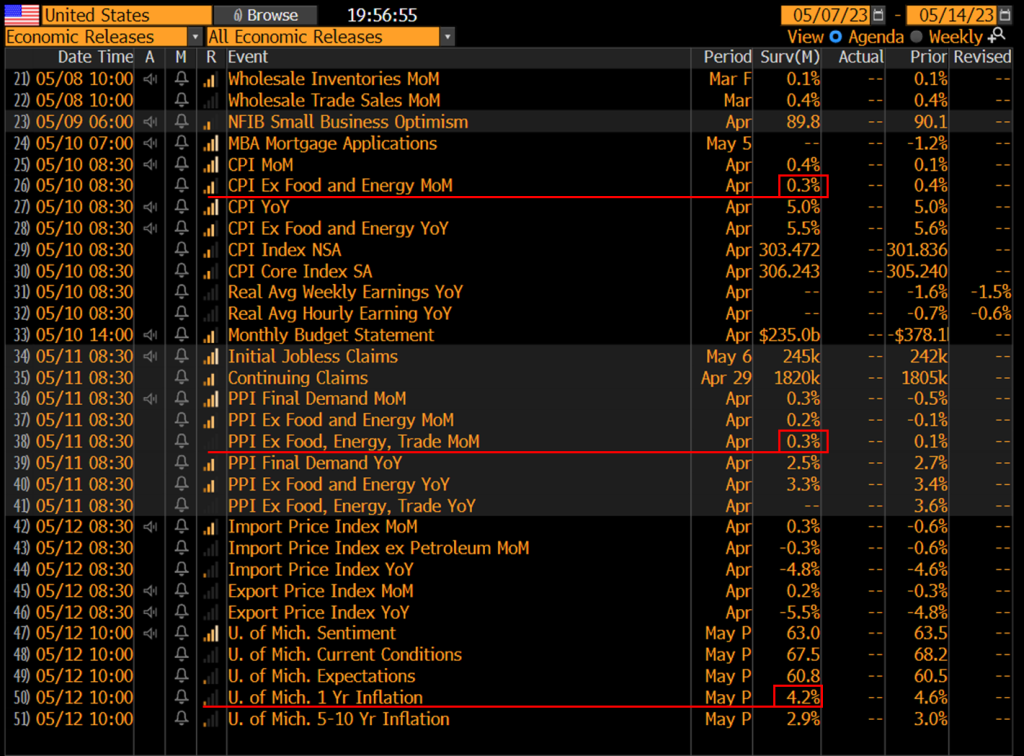Open PPI Ex Food, Energy, Trade MoM event
1024x756 pixels.
[x=353, y=441]
